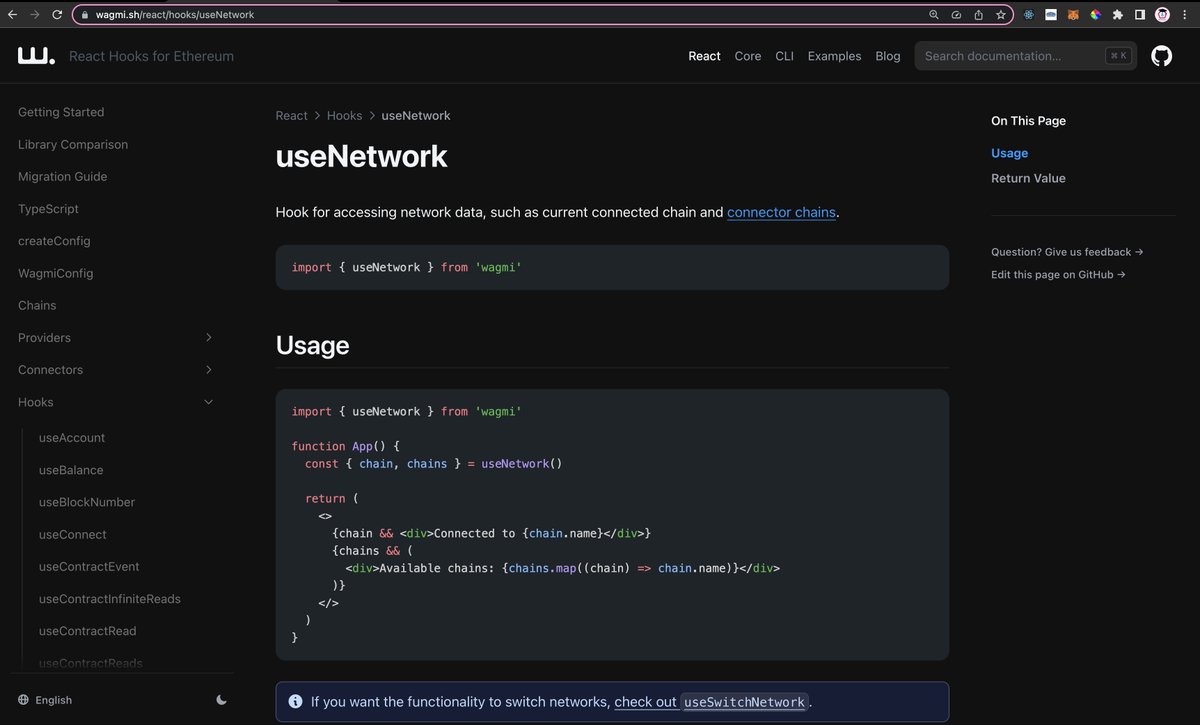Toggle dark mode with the moon icon
Screen dimensions: 1200x725
[221, 700]
